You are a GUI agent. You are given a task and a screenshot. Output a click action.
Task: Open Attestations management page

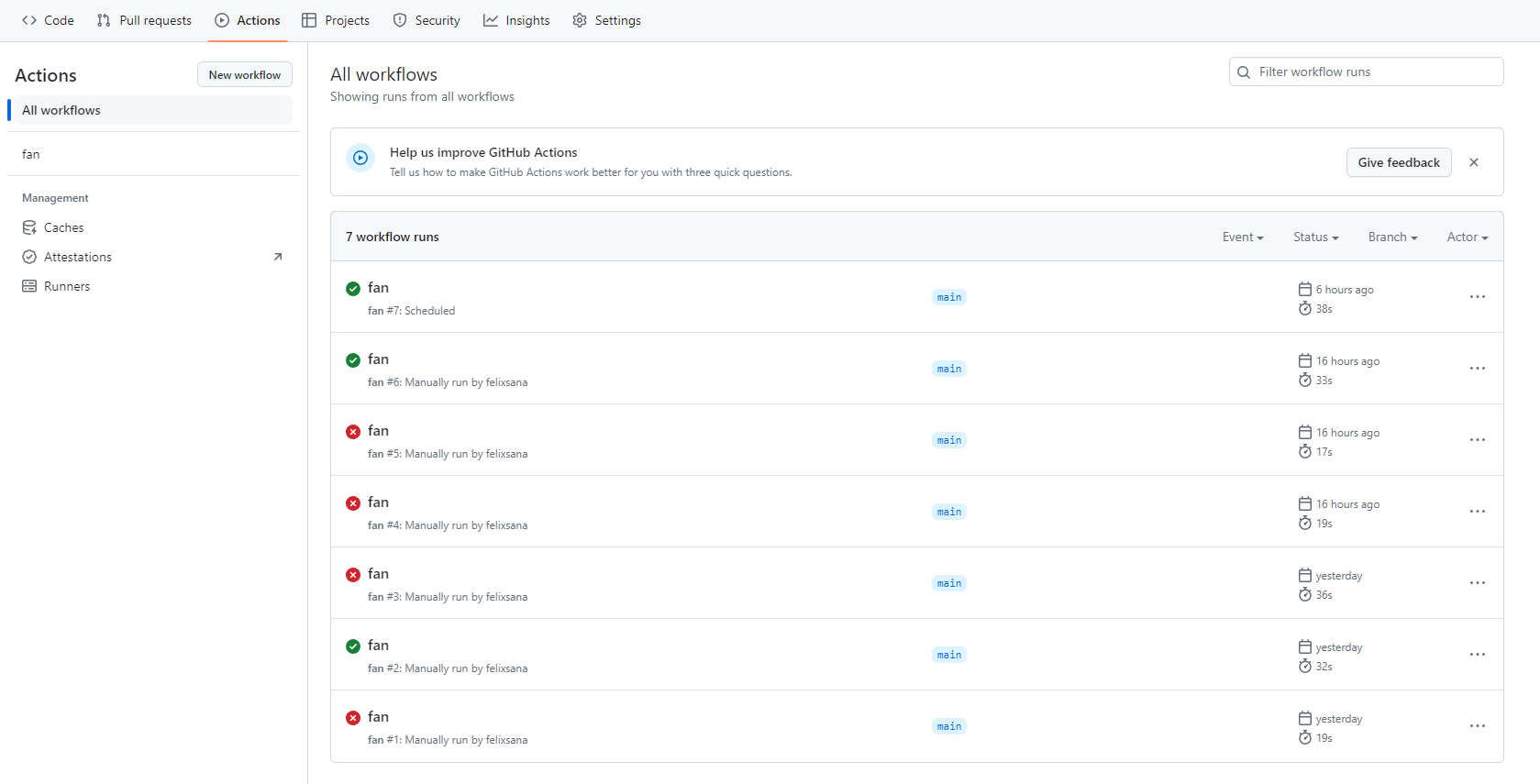153,257
